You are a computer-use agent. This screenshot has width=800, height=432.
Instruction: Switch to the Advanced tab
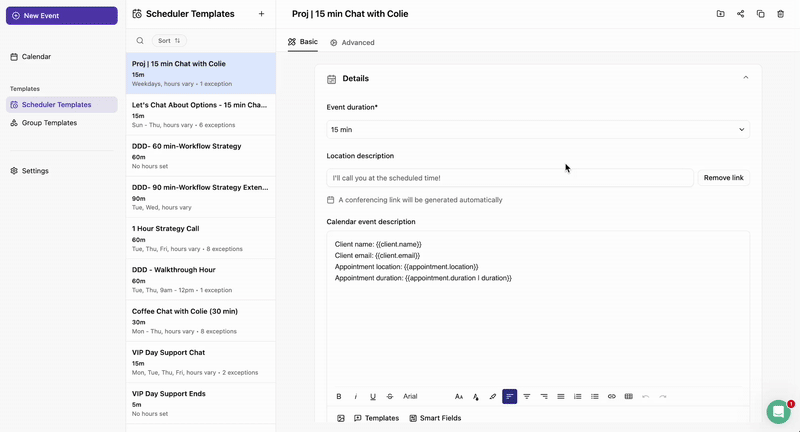(352, 42)
